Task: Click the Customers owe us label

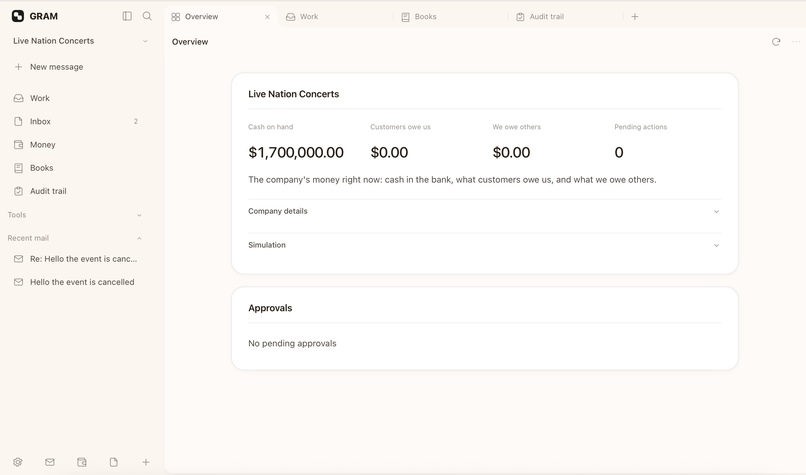Action: (400, 127)
